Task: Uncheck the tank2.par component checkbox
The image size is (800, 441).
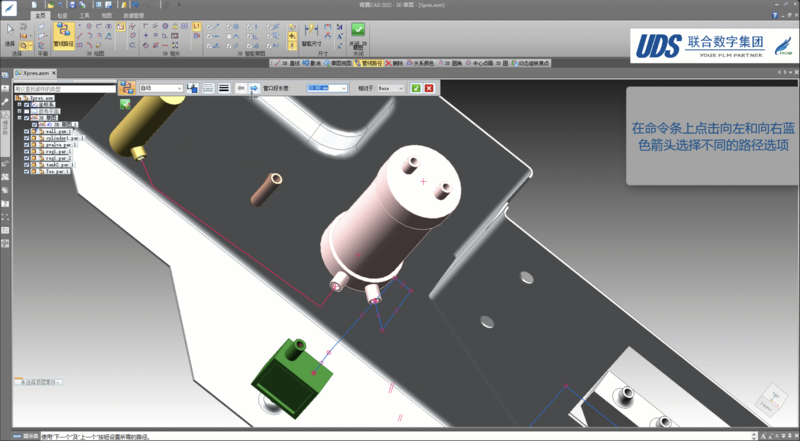Action: coord(27,164)
